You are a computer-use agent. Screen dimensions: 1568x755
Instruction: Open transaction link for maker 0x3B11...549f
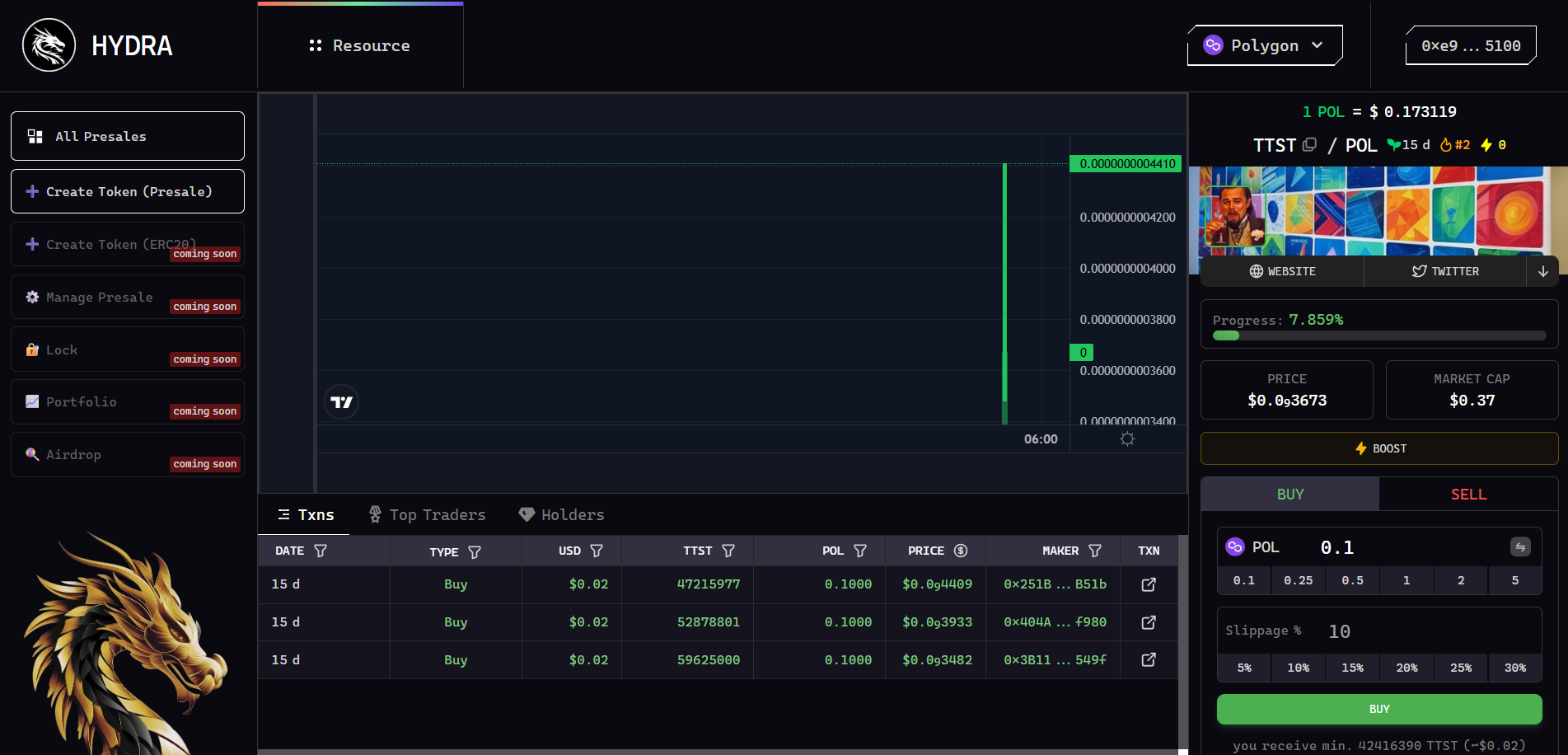(1149, 659)
